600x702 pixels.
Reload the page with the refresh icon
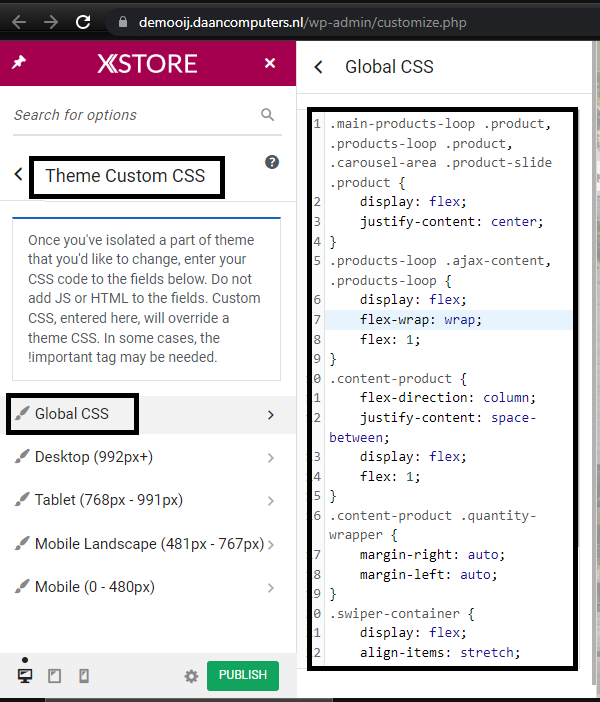83,21
